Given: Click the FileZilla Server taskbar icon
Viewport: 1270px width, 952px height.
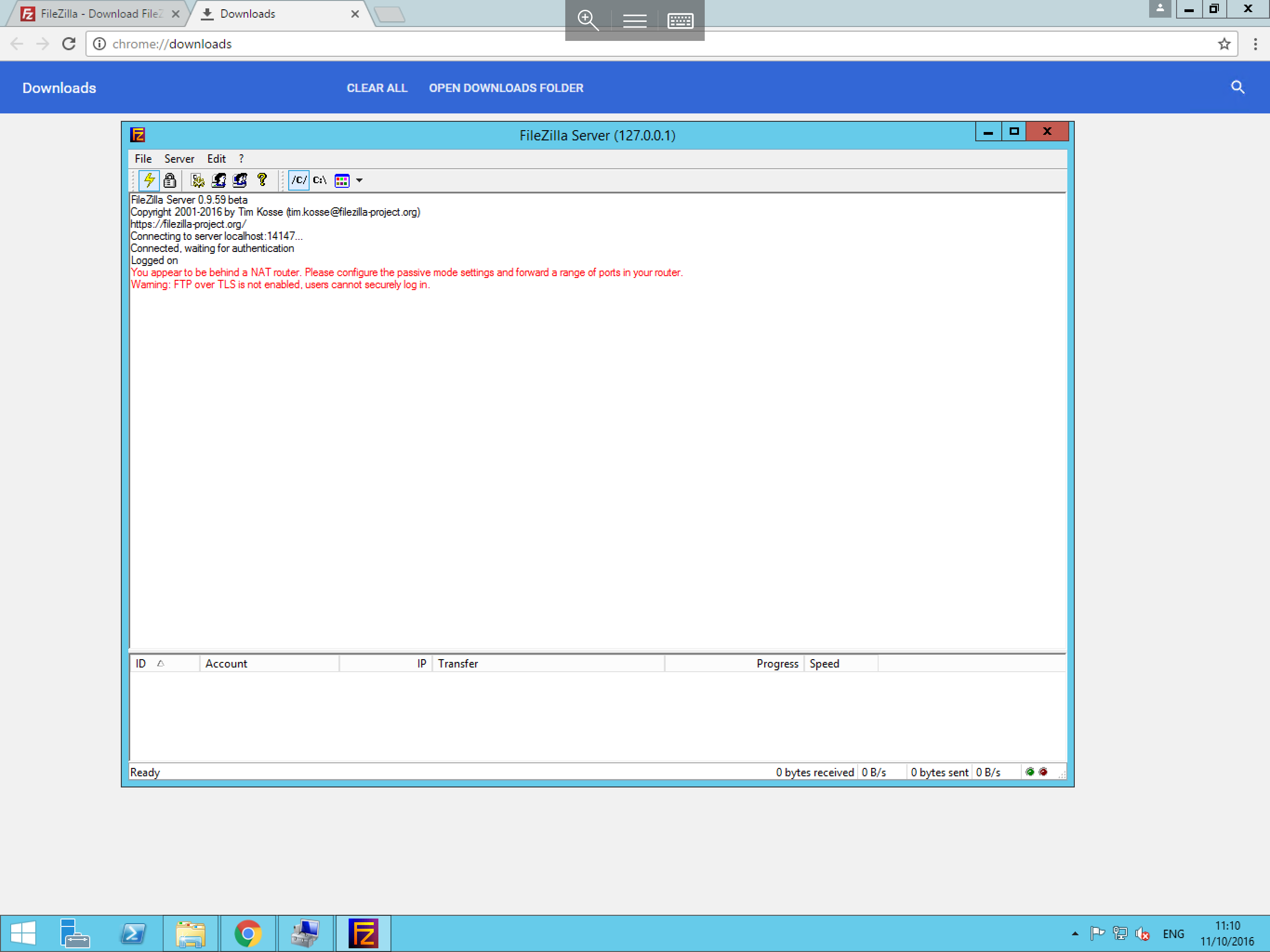Looking at the screenshot, I should 363,933.
